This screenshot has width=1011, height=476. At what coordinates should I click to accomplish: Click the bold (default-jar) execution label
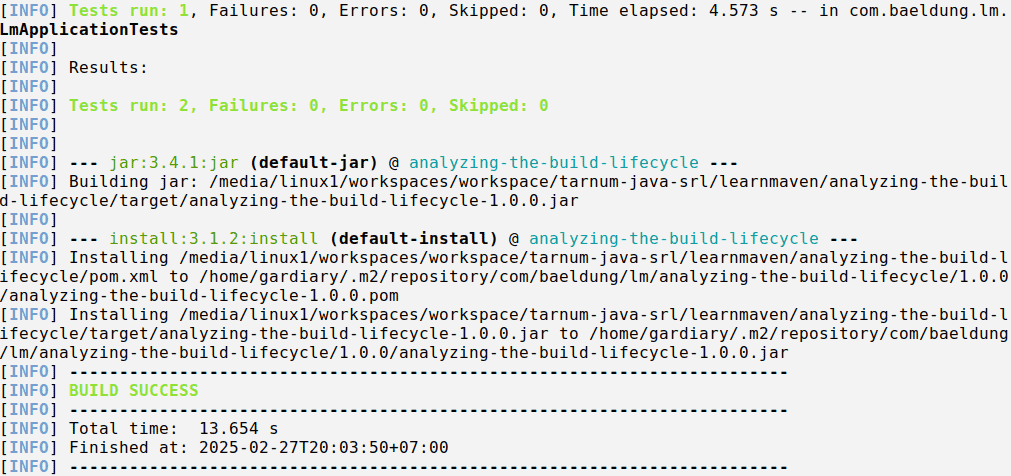click(x=313, y=163)
